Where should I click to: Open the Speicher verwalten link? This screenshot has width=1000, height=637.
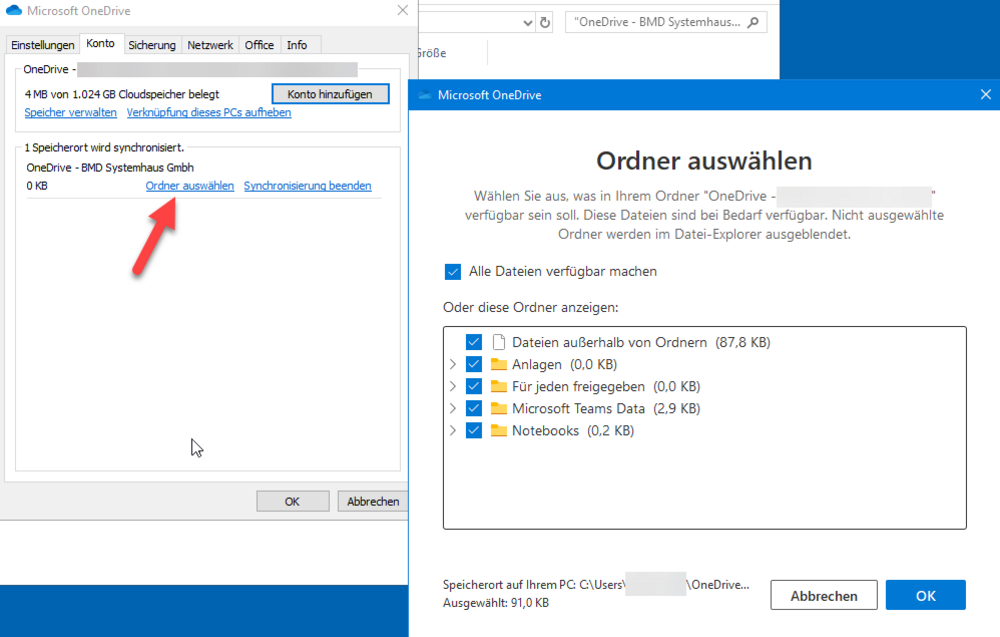71,113
